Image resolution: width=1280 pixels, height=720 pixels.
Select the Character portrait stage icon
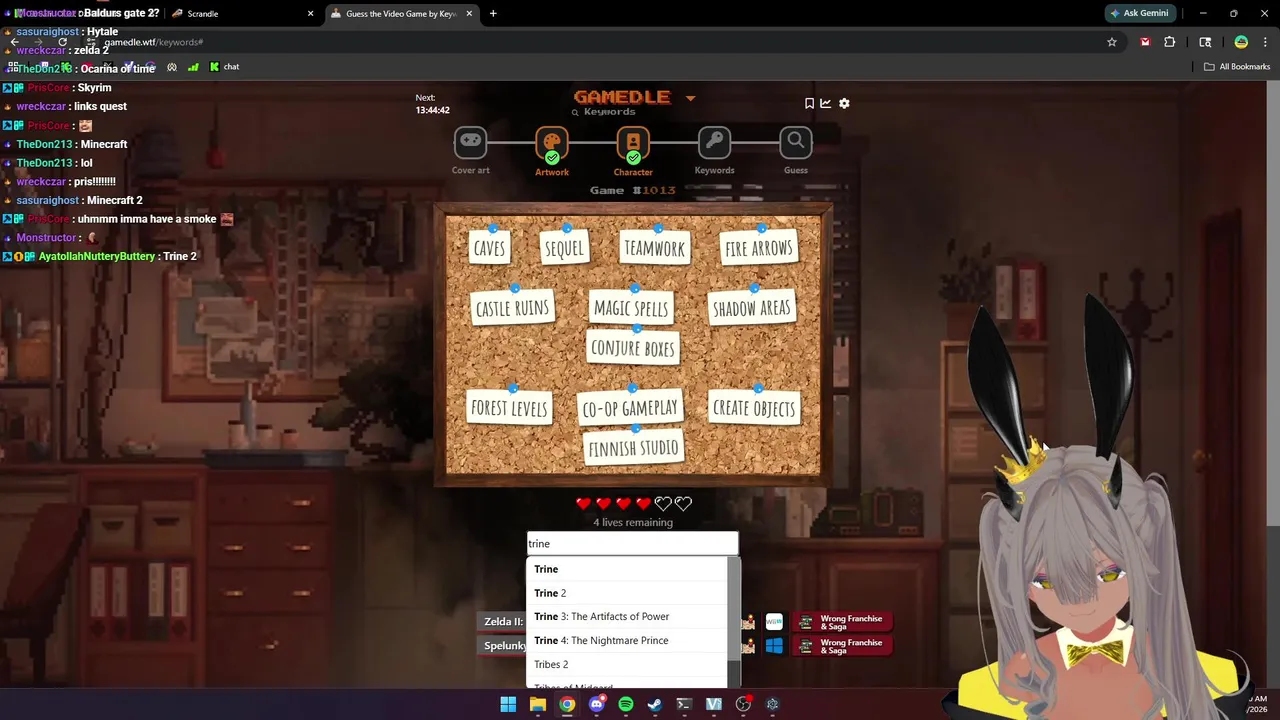click(633, 143)
